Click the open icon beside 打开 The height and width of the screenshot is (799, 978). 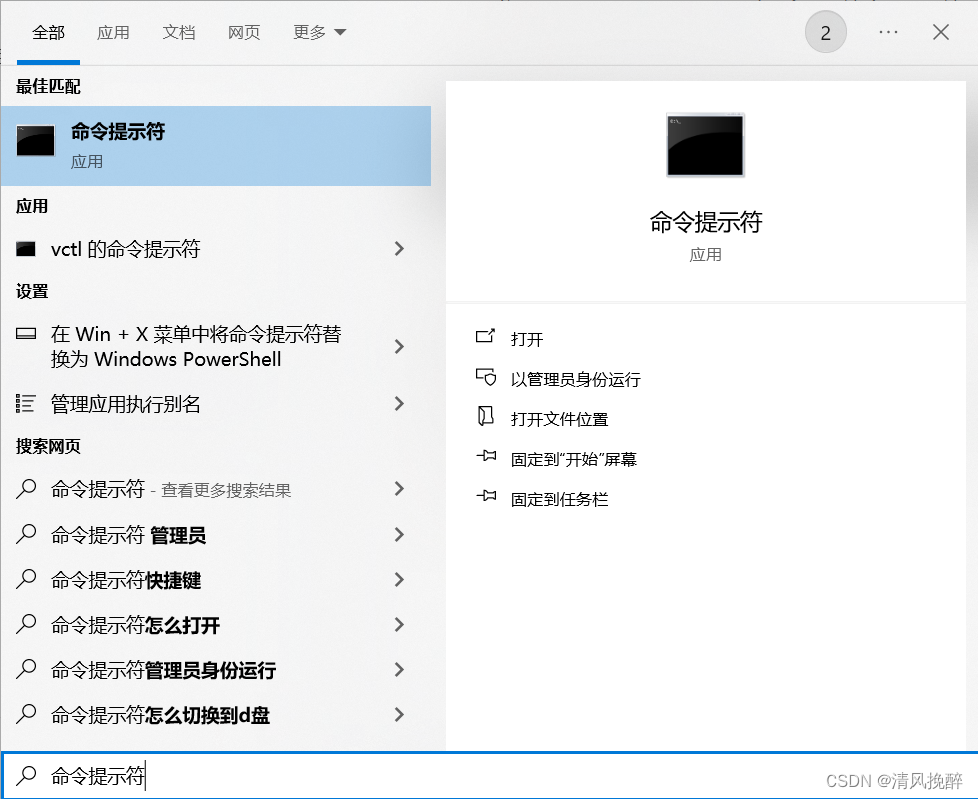pyautogui.click(x=485, y=337)
